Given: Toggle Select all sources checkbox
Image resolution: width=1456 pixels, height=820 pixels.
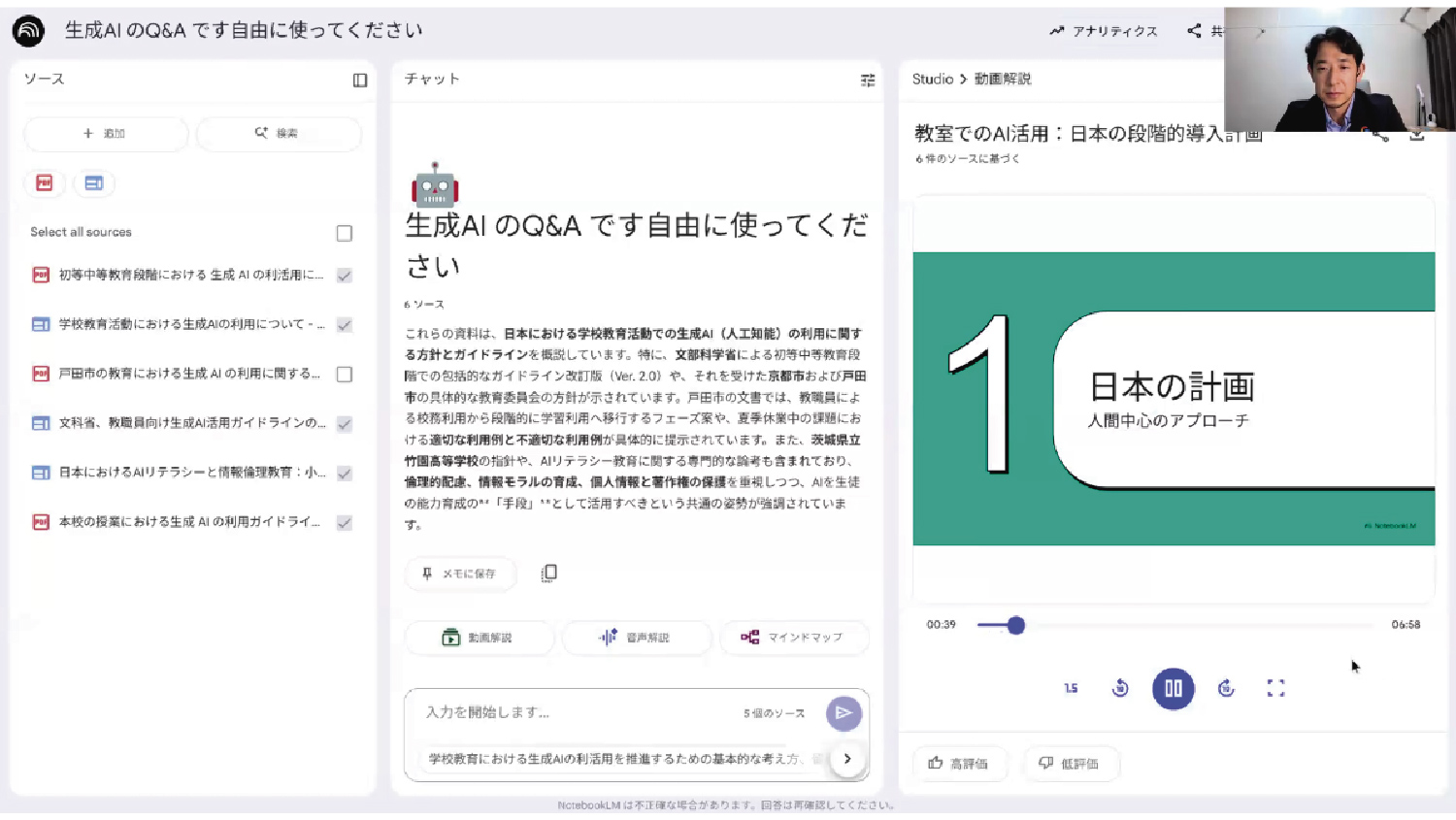Looking at the screenshot, I should pyautogui.click(x=345, y=234).
